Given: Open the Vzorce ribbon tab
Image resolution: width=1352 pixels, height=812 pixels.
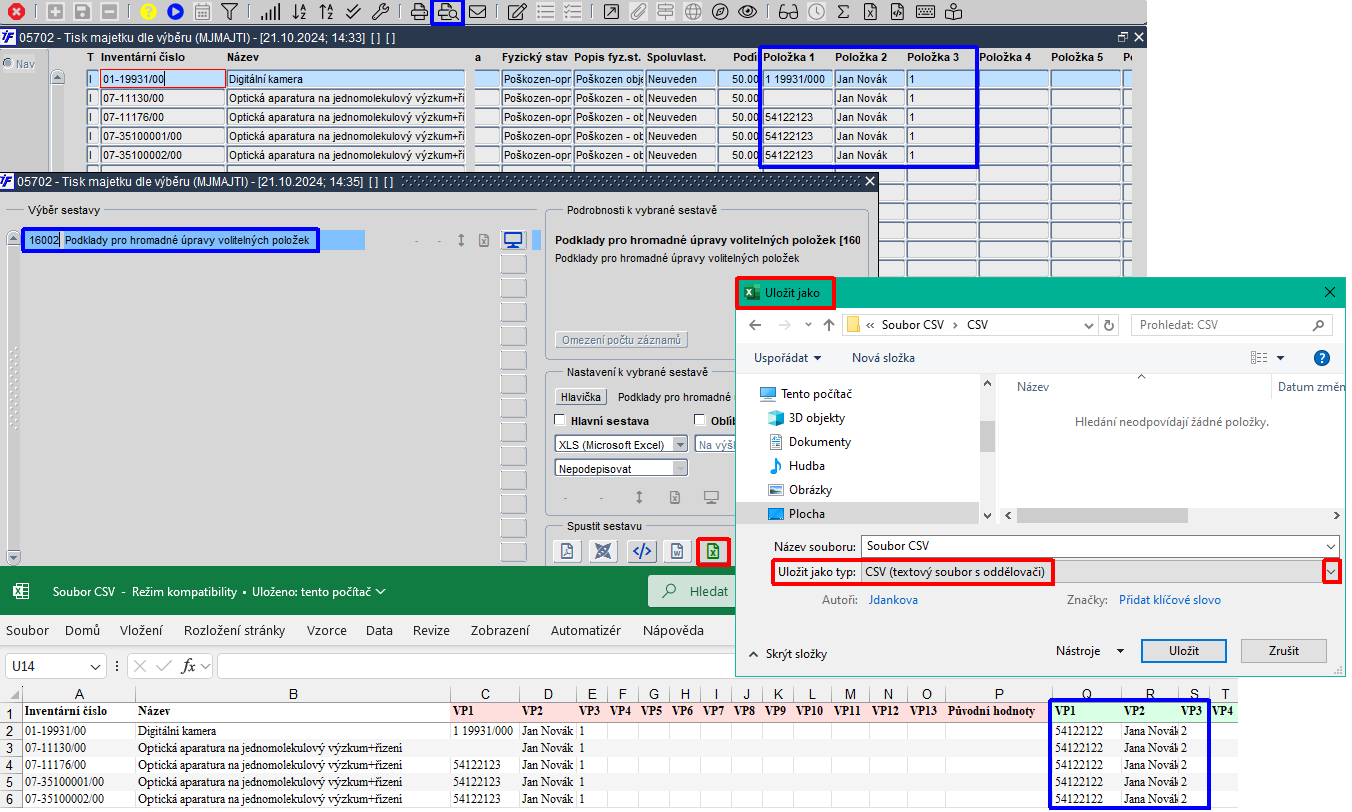Looking at the screenshot, I should [x=327, y=630].
